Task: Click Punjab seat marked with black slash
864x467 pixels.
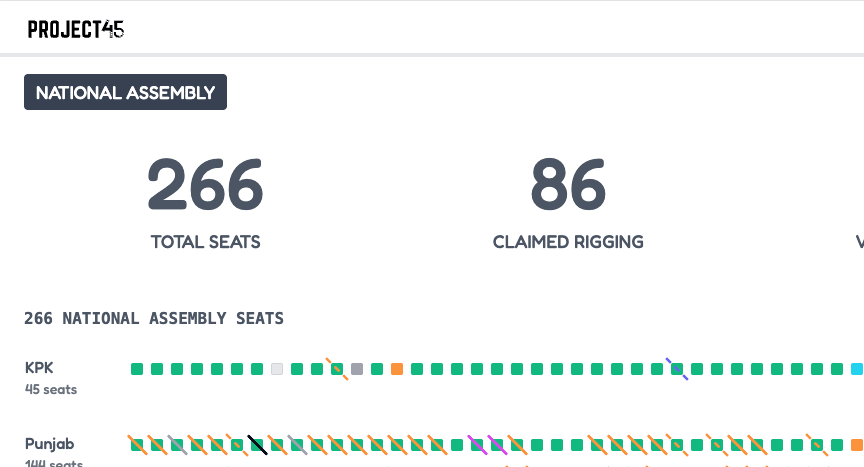Action: (x=257, y=444)
